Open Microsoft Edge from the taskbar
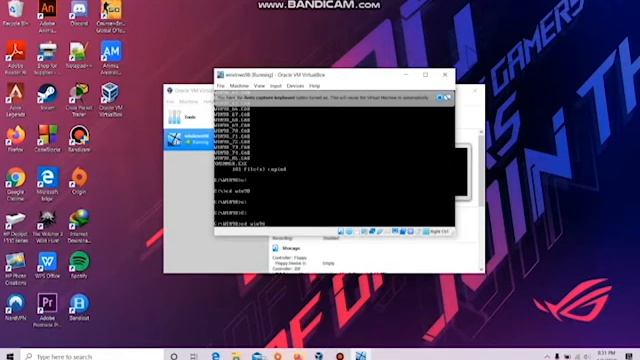This screenshot has width=640, height=360. point(216,356)
